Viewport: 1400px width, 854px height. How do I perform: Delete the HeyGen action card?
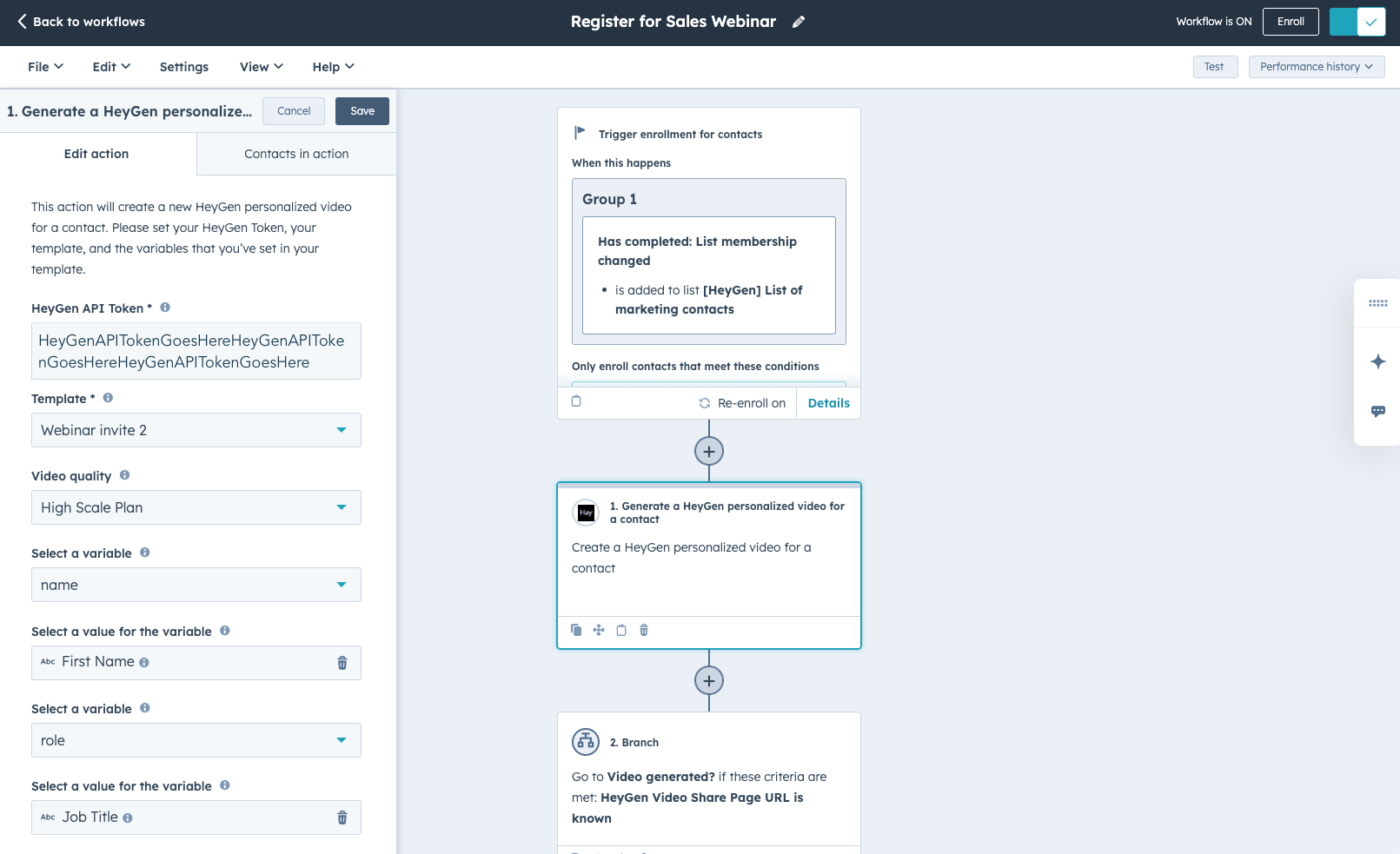tap(644, 630)
